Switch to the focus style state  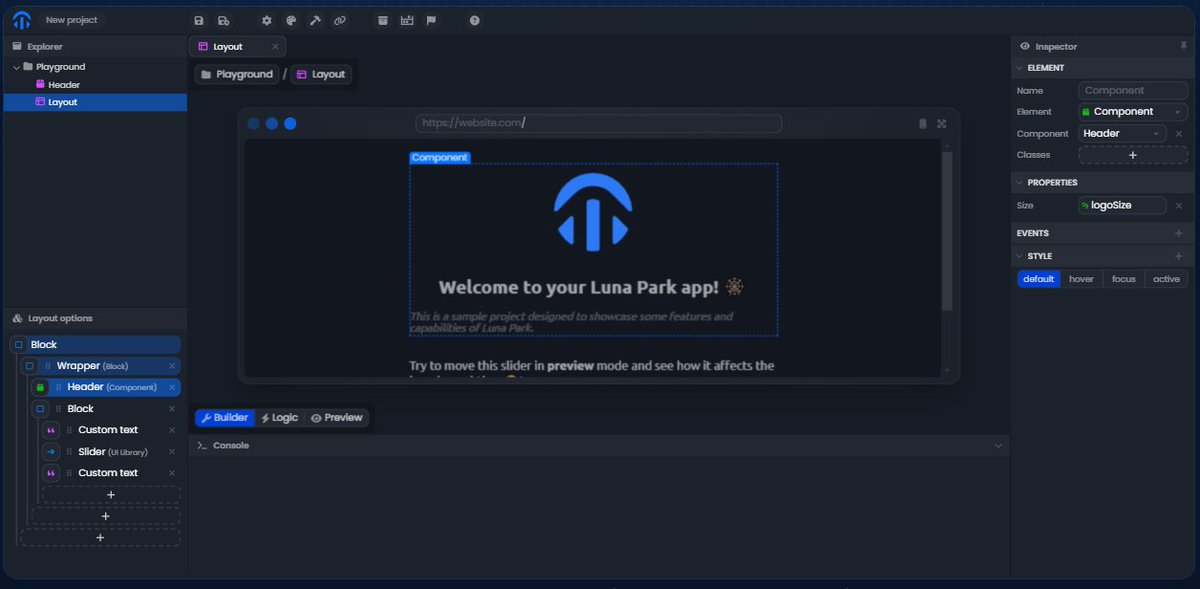(x=1123, y=278)
